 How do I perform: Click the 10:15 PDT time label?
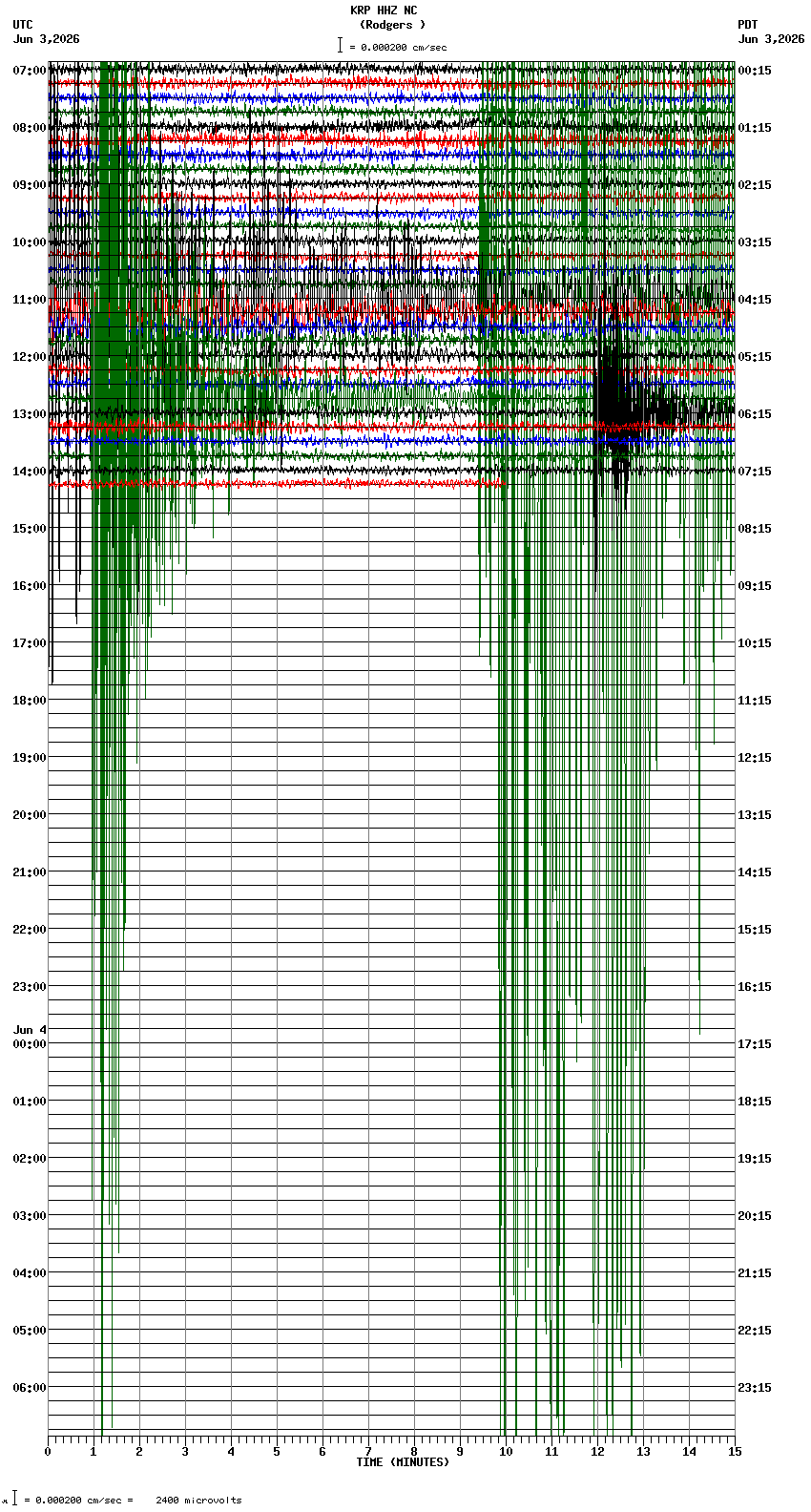[755, 643]
